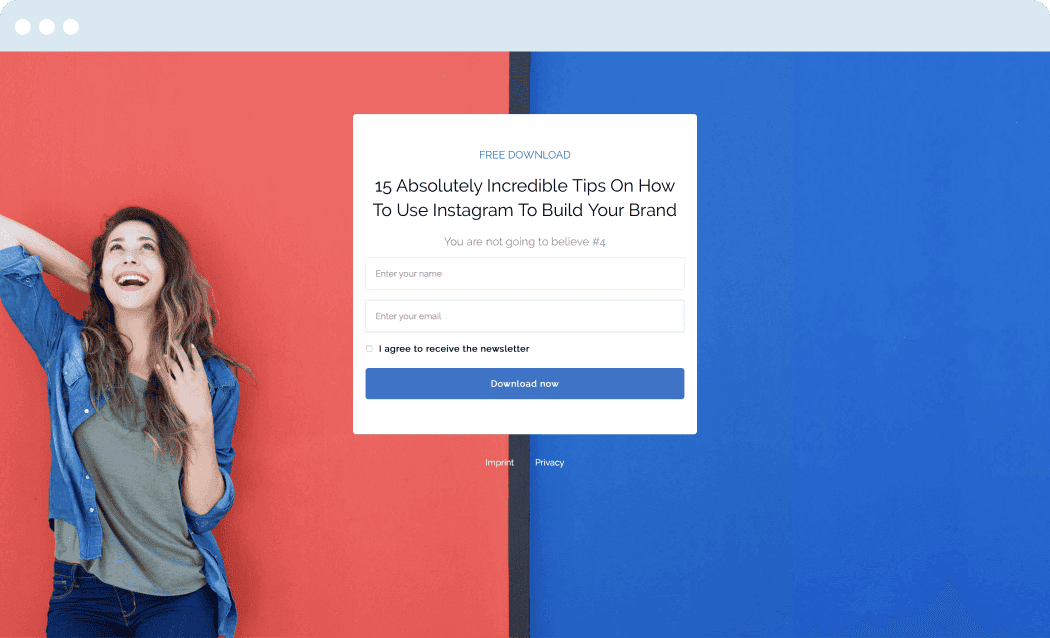Click the solid blue background area
The image size is (1050, 638).
pos(871,335)
